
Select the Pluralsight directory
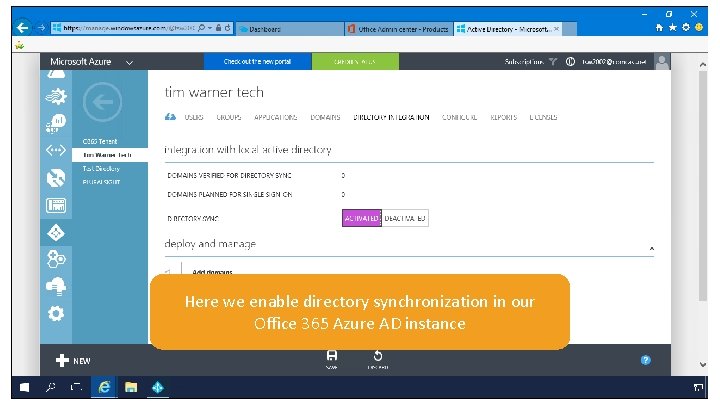tap(101, 182)
